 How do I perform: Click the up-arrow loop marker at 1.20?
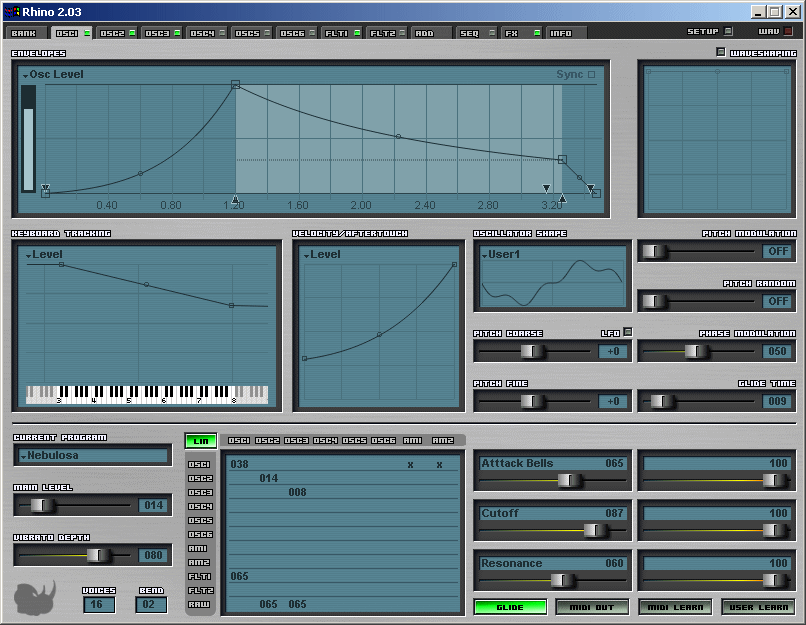pos(235,198)
